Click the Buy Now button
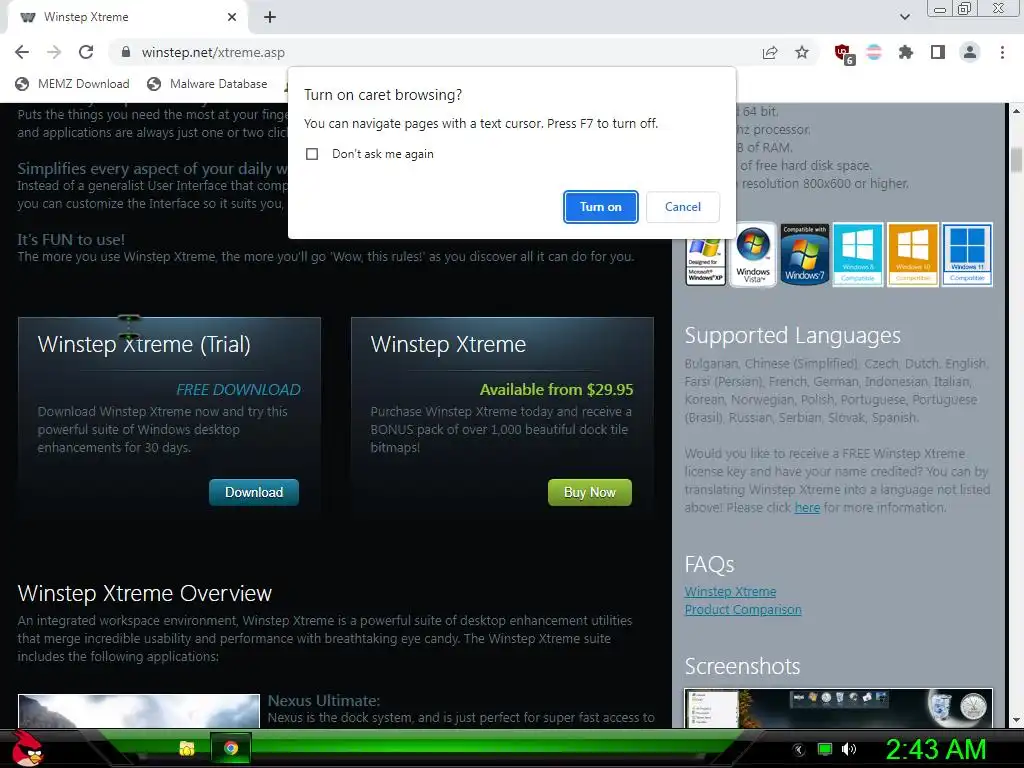Screen dimensions: 1024x768 point(590,492)
